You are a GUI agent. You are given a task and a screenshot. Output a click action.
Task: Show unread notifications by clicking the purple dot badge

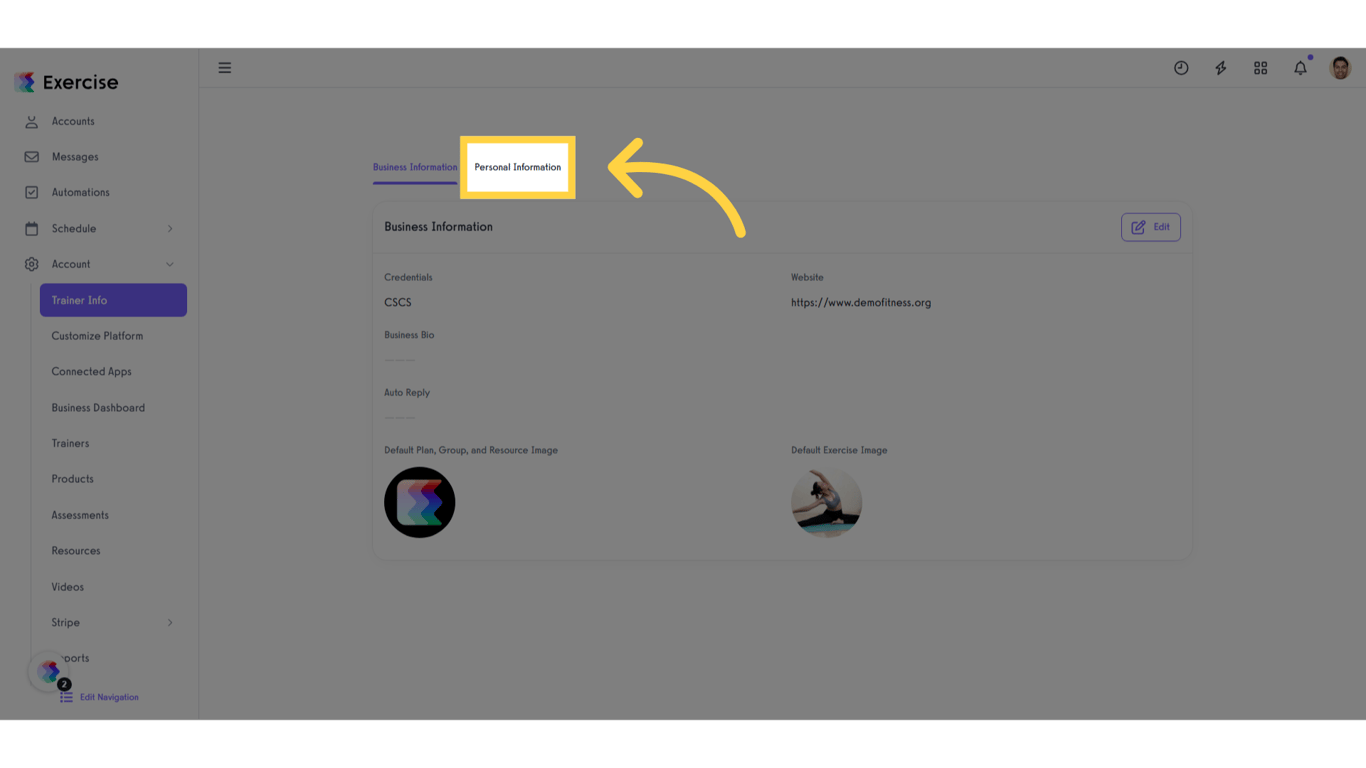tap(1309, 58)
